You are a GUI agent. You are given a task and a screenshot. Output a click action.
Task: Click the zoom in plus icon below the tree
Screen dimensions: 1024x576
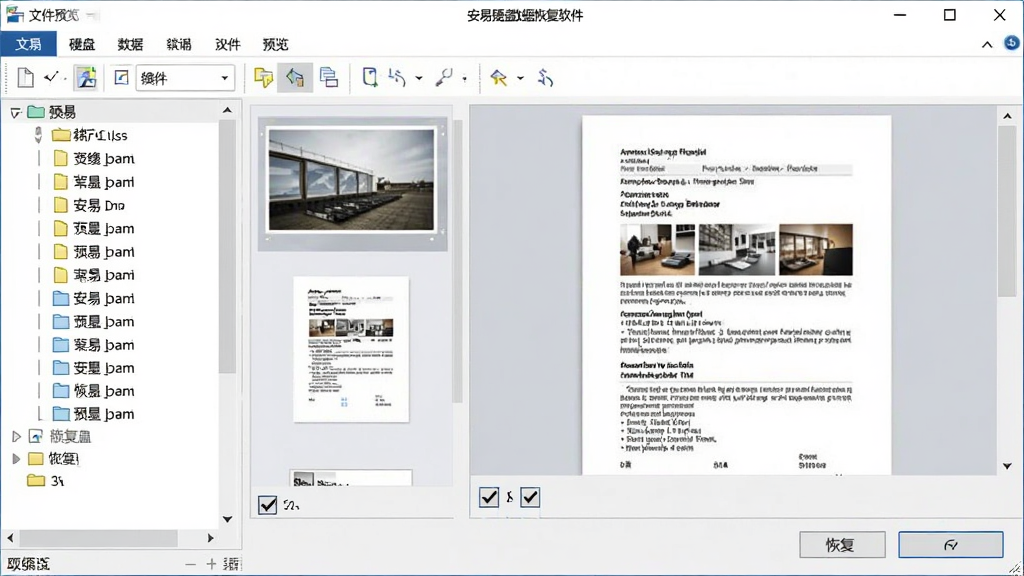pyautogui.click(x=211, y=564)
